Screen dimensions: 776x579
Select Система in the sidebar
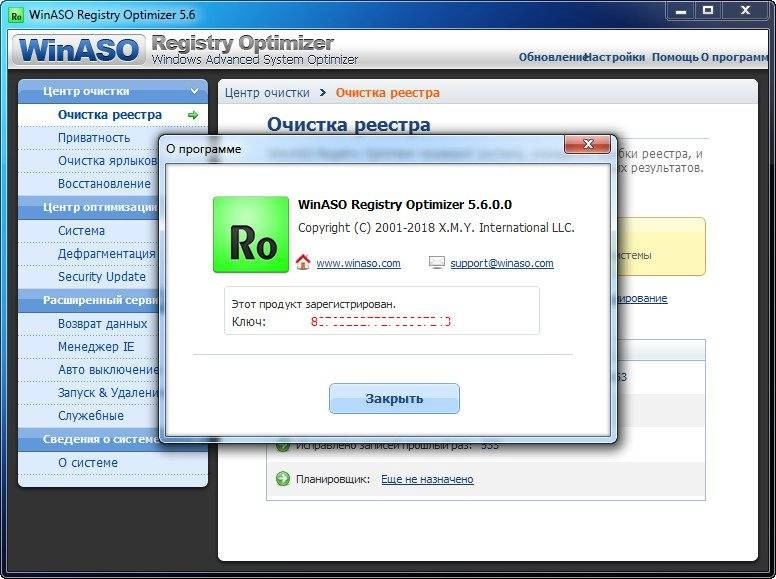click(82, 231)
